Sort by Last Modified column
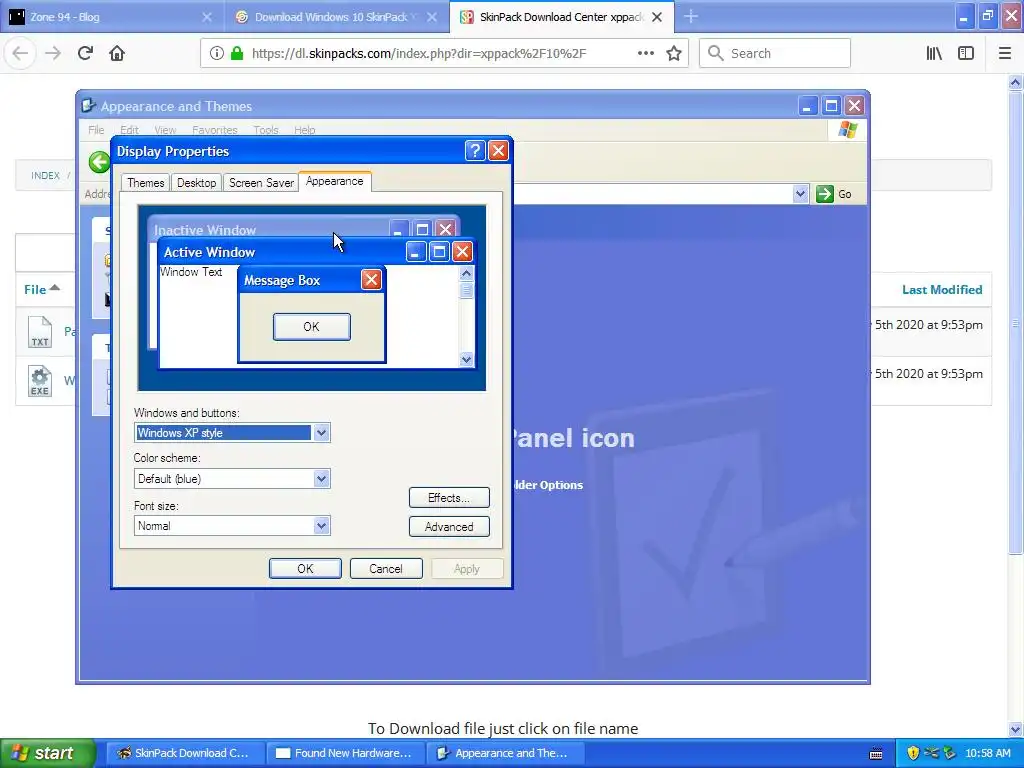The height and width of the screenshot is (768, 1024). (942, 289)
